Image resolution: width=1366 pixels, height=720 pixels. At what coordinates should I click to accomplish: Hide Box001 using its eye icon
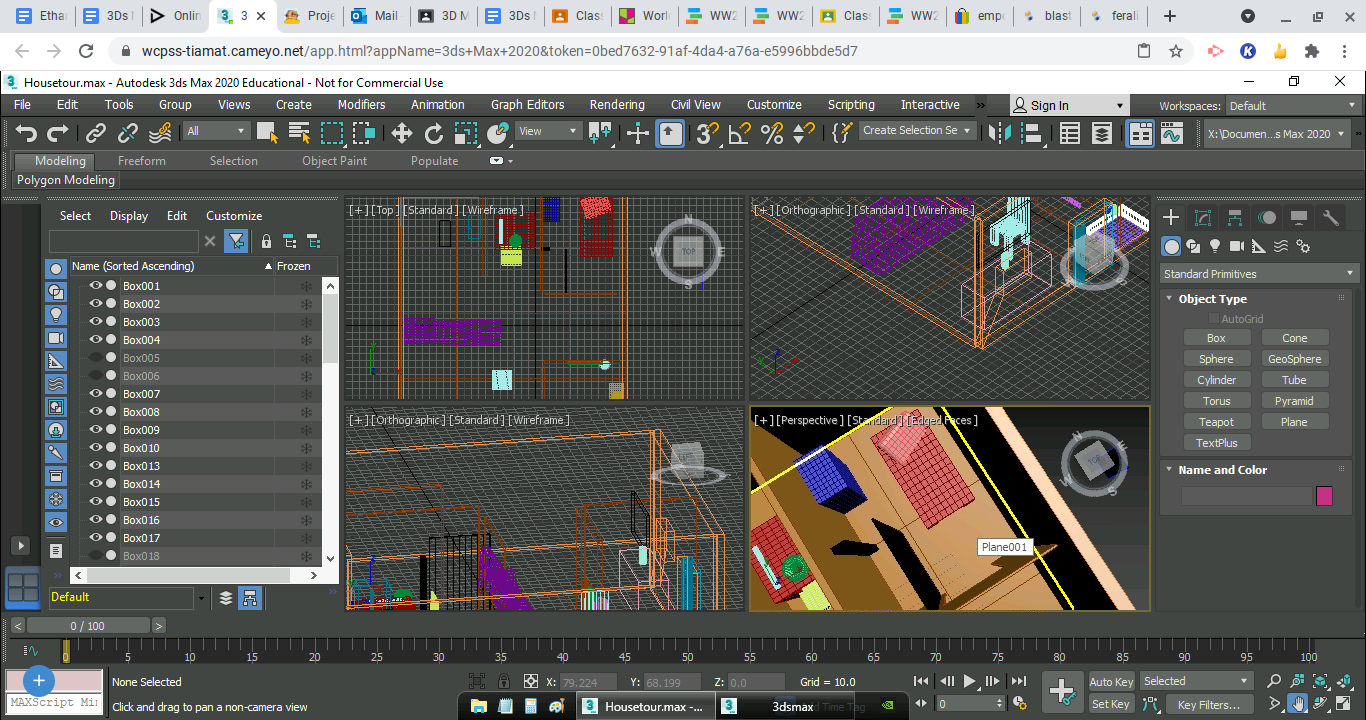click(96, 286)
